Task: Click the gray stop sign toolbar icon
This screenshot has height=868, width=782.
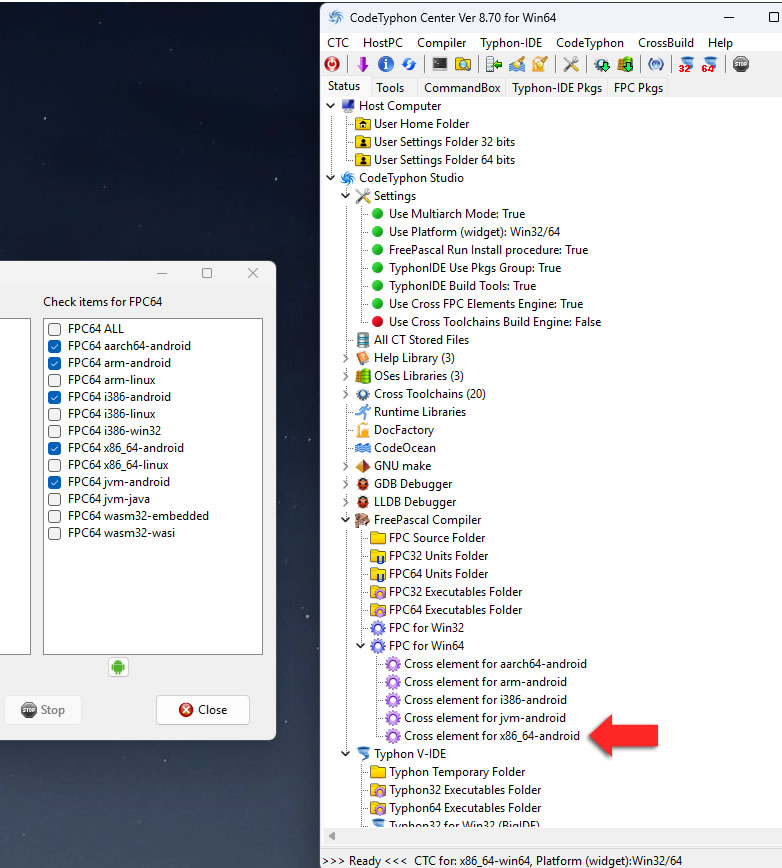Action: tap(740, 64)
